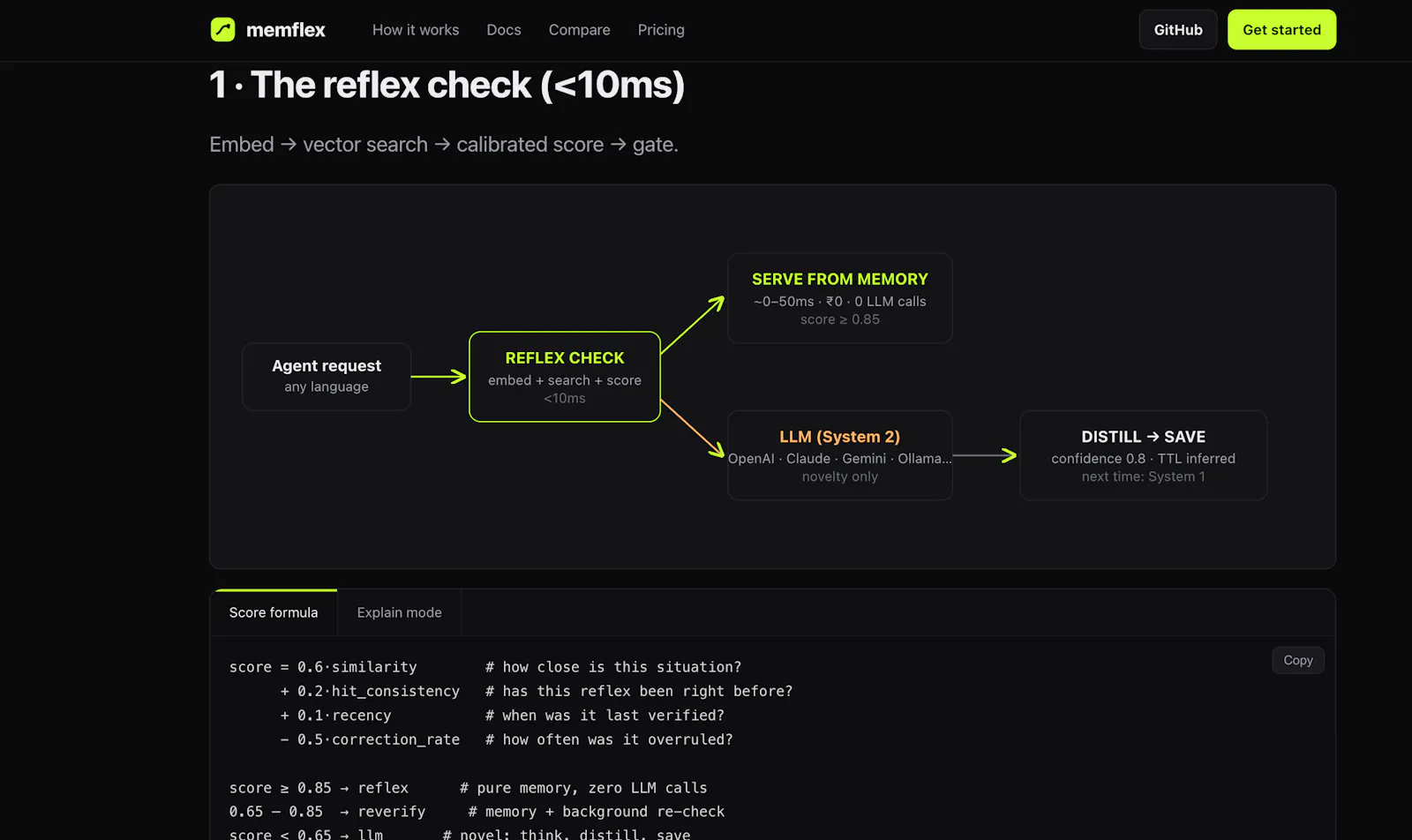
Task: Copy the score formula code
Action: [x=1298, y=660]
